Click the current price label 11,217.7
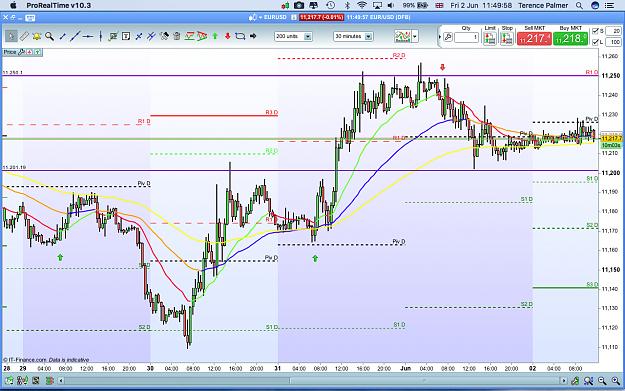The height and width of the screenshot is (391, 625). tap(611, 138)
